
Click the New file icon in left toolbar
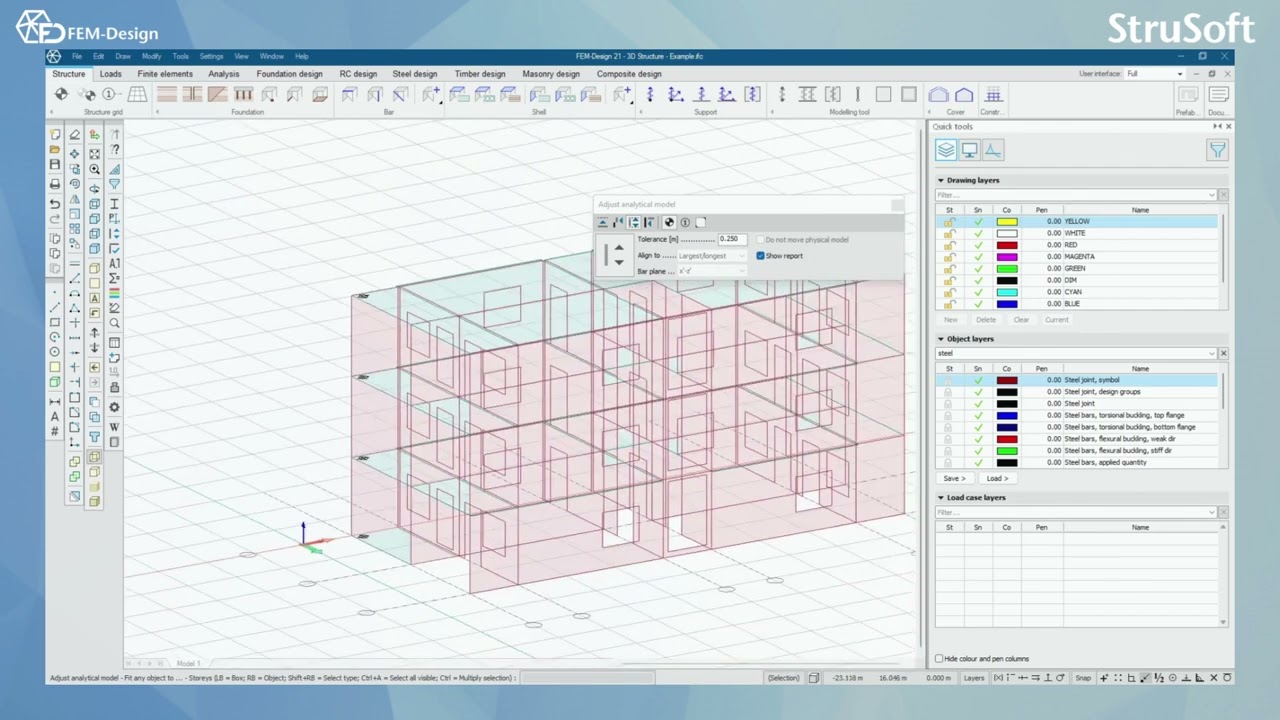point(55,134)
